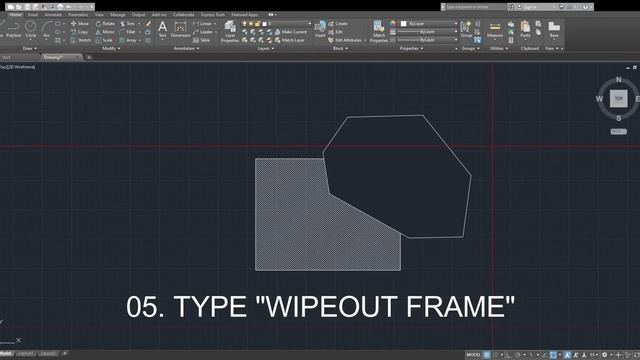Click the Copy tool

coord(79,32)
